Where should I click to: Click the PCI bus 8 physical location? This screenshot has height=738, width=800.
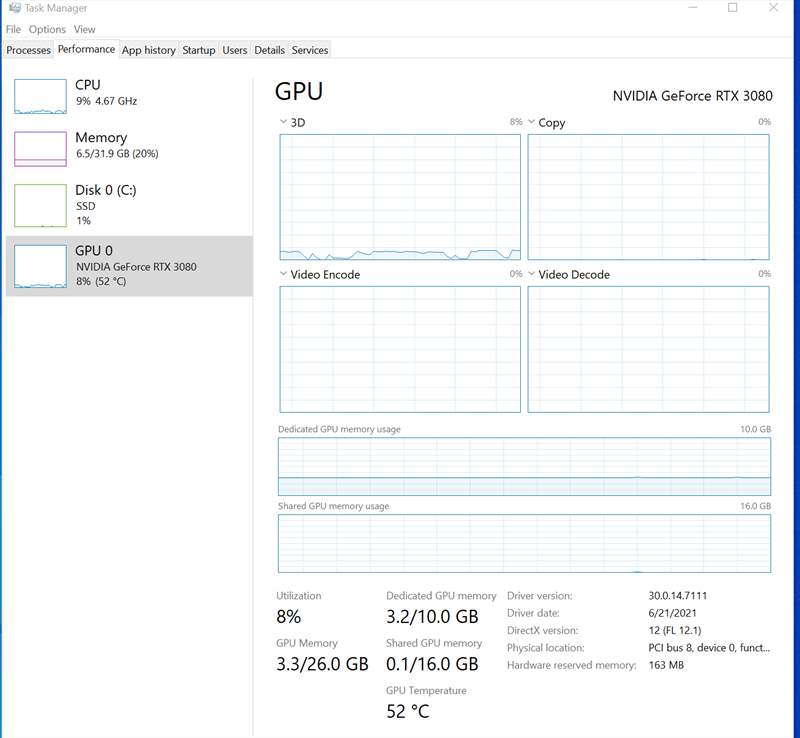(709, 648)
